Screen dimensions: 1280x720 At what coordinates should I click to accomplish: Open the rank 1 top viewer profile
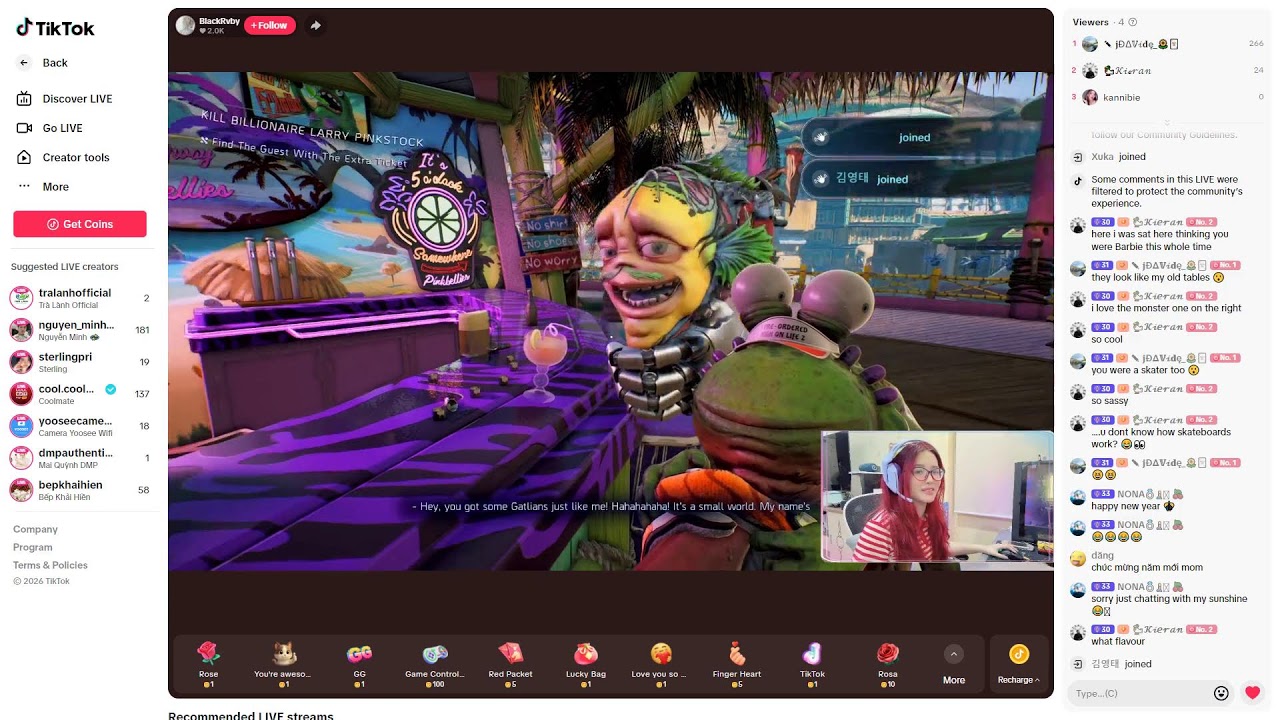click(1166, 44)
